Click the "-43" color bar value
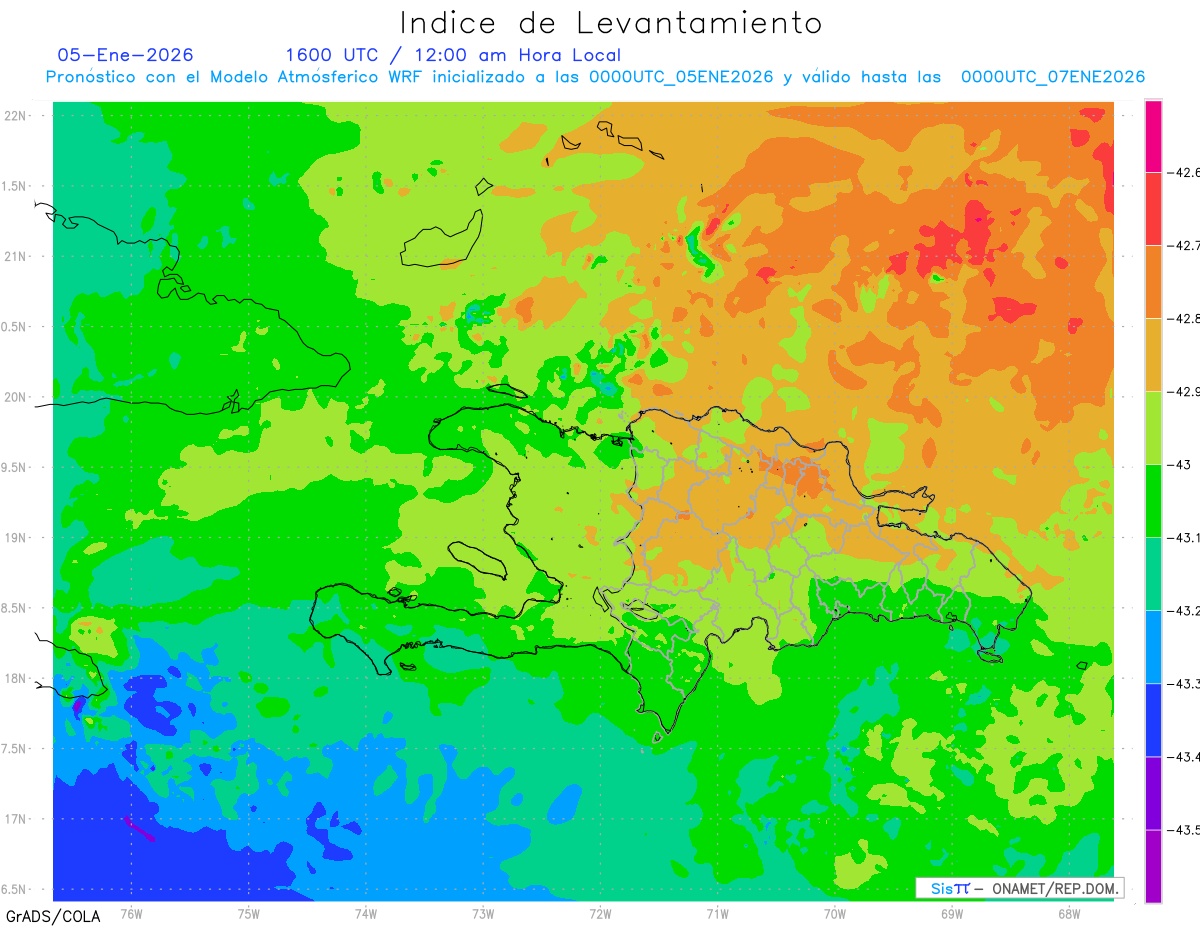 tap(1179, 465)
